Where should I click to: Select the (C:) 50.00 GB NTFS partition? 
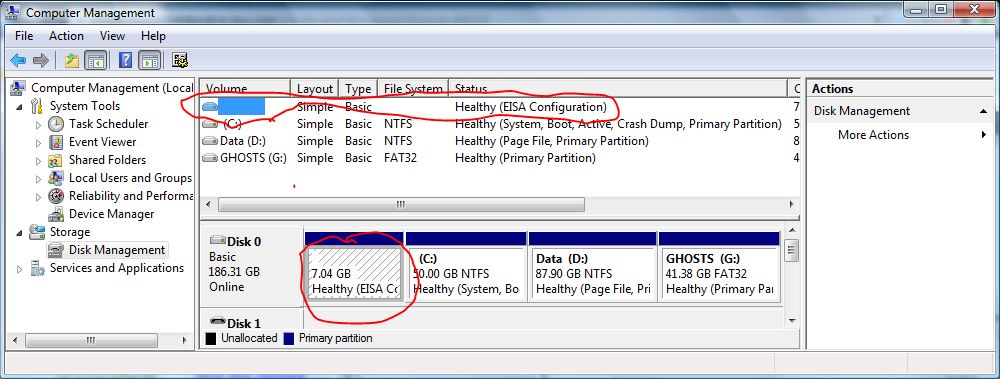pyautogui.click(x=466, y=274)
